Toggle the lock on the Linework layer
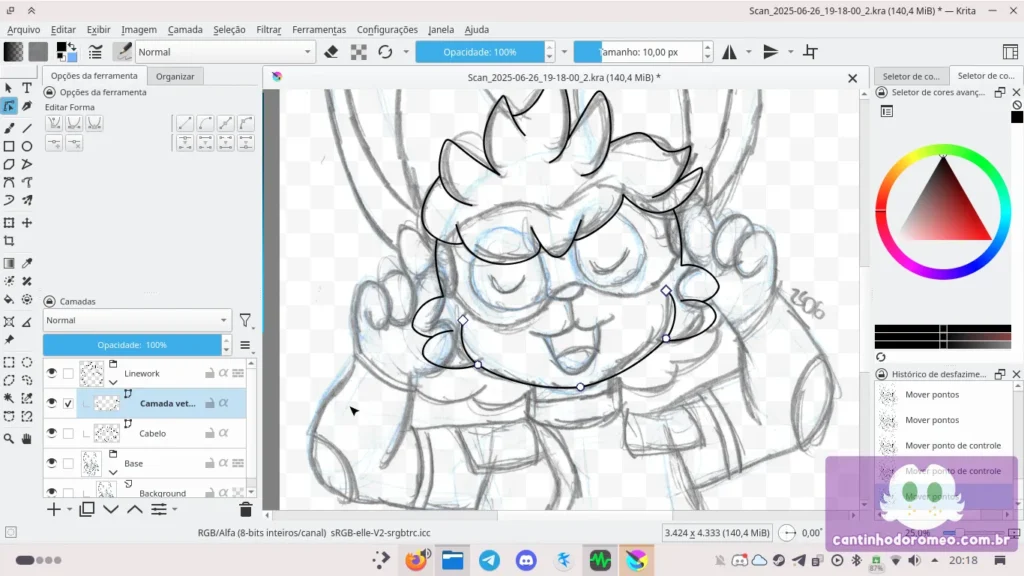 coord(210,374)
